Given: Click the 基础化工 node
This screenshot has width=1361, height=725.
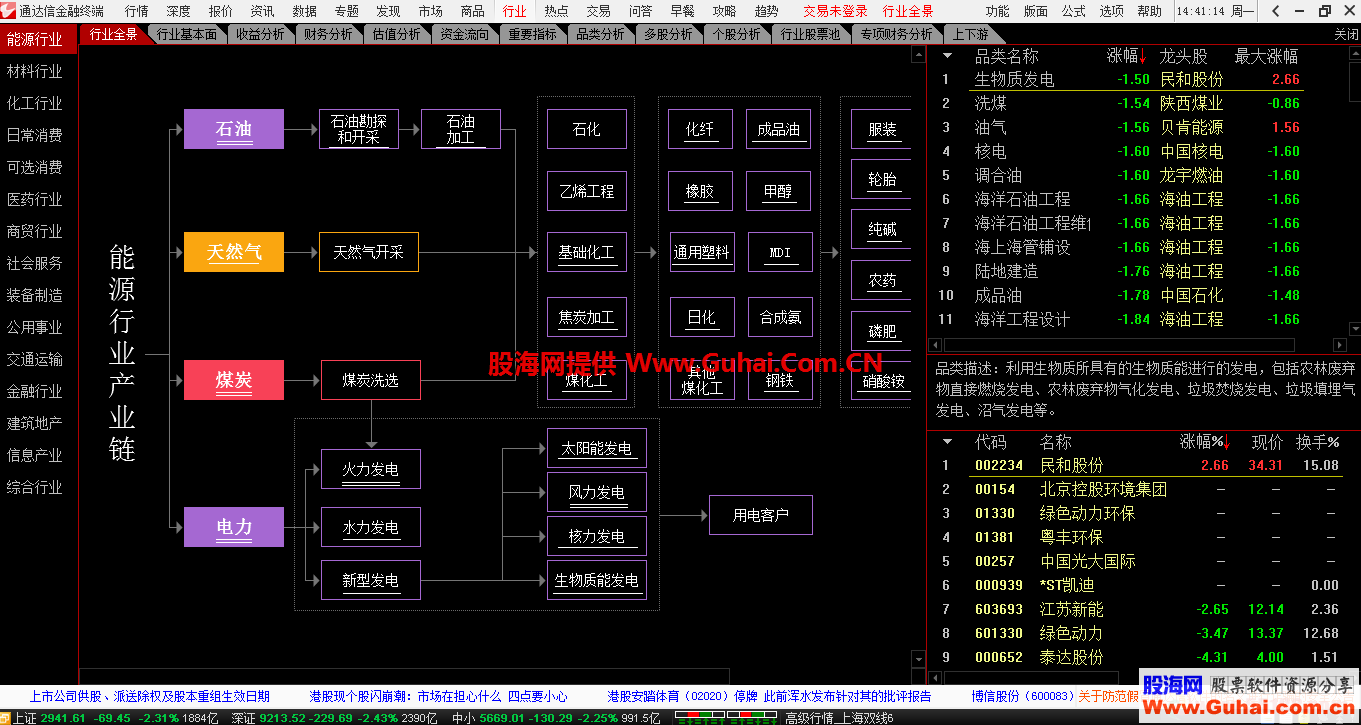Looking at the screenshot, I should click(587, 253).
